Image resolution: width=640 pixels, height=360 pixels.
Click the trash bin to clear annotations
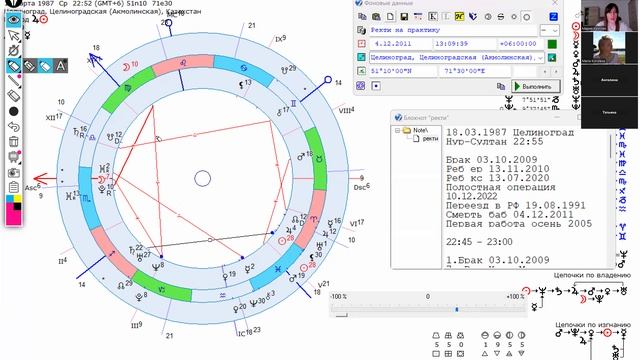click(x=14, y=142)
